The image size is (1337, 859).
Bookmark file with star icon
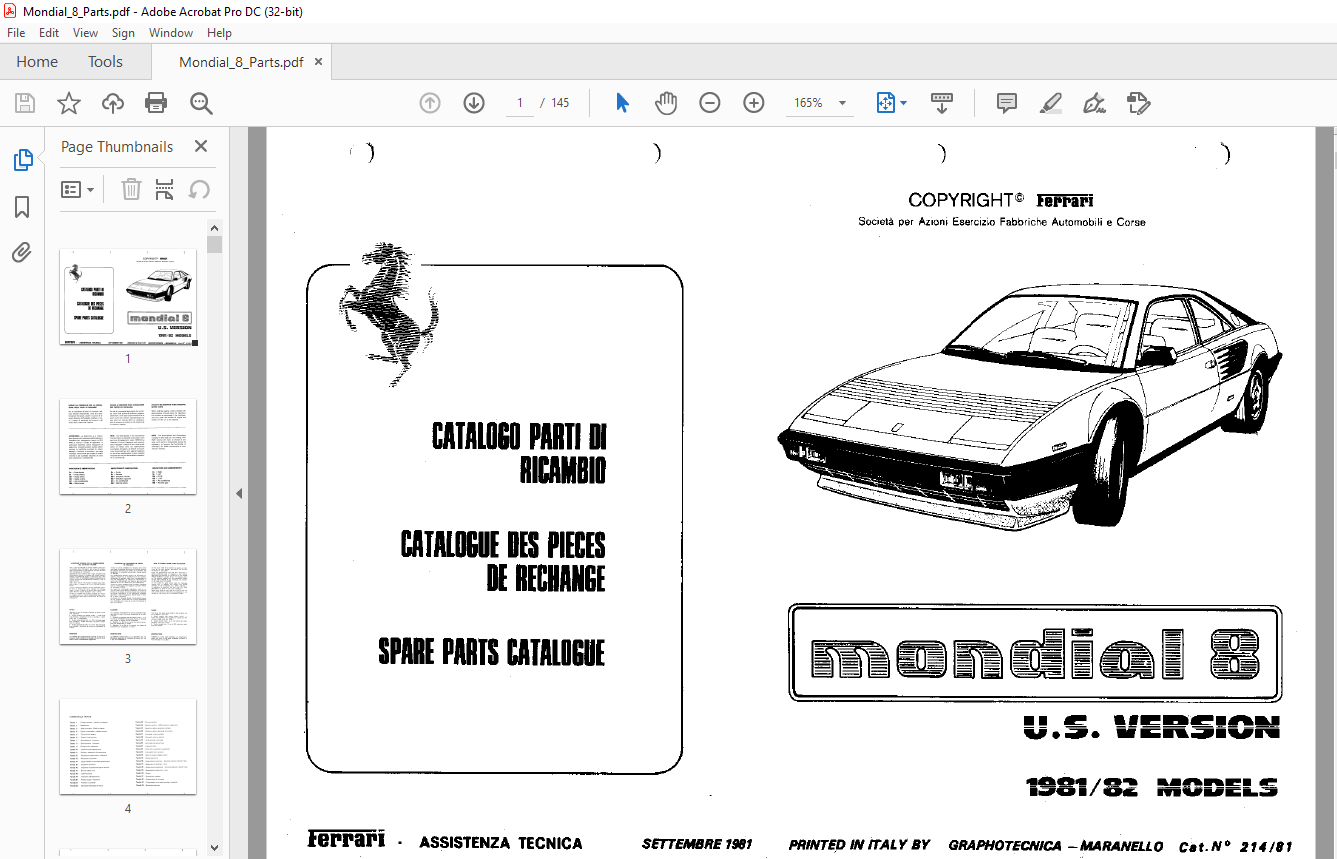point(69,103)
